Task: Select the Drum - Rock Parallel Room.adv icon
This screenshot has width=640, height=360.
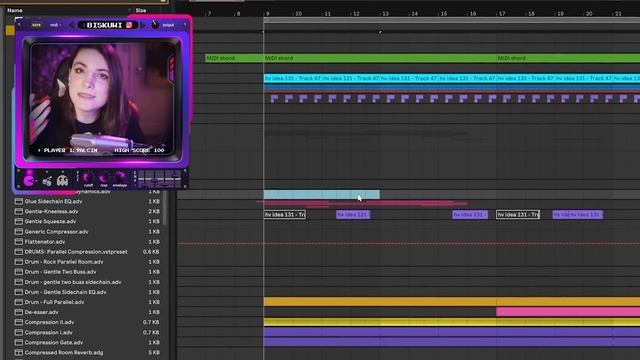Action: pyautogui.click(x=18, y=262)
